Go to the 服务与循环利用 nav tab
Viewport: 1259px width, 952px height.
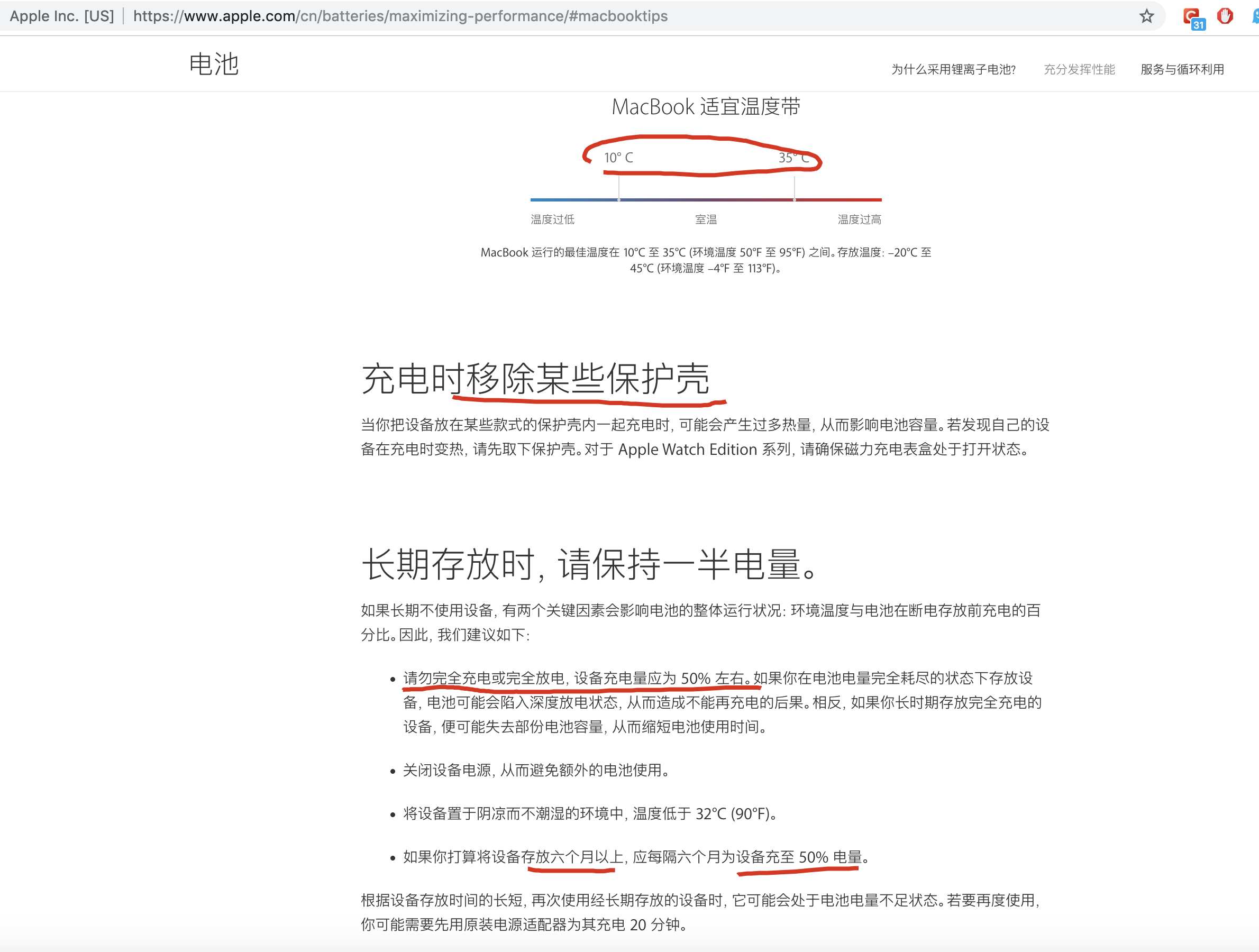pos(1182,69)
